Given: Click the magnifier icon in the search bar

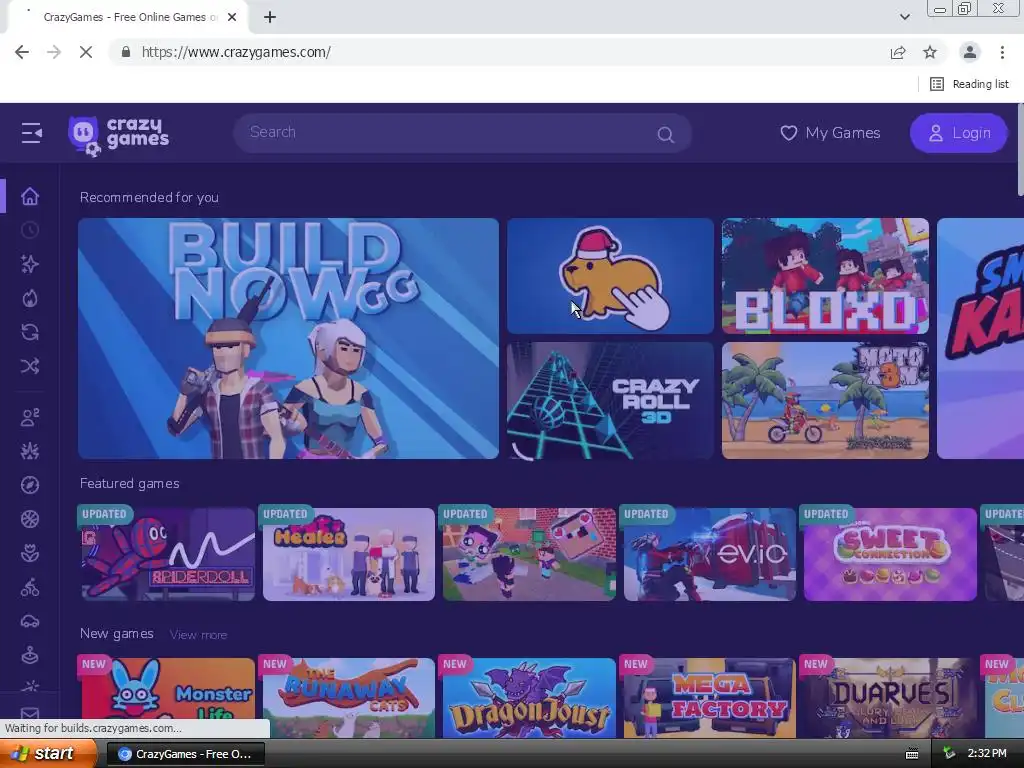Looking at the screenshot, I should pos(665,135).
